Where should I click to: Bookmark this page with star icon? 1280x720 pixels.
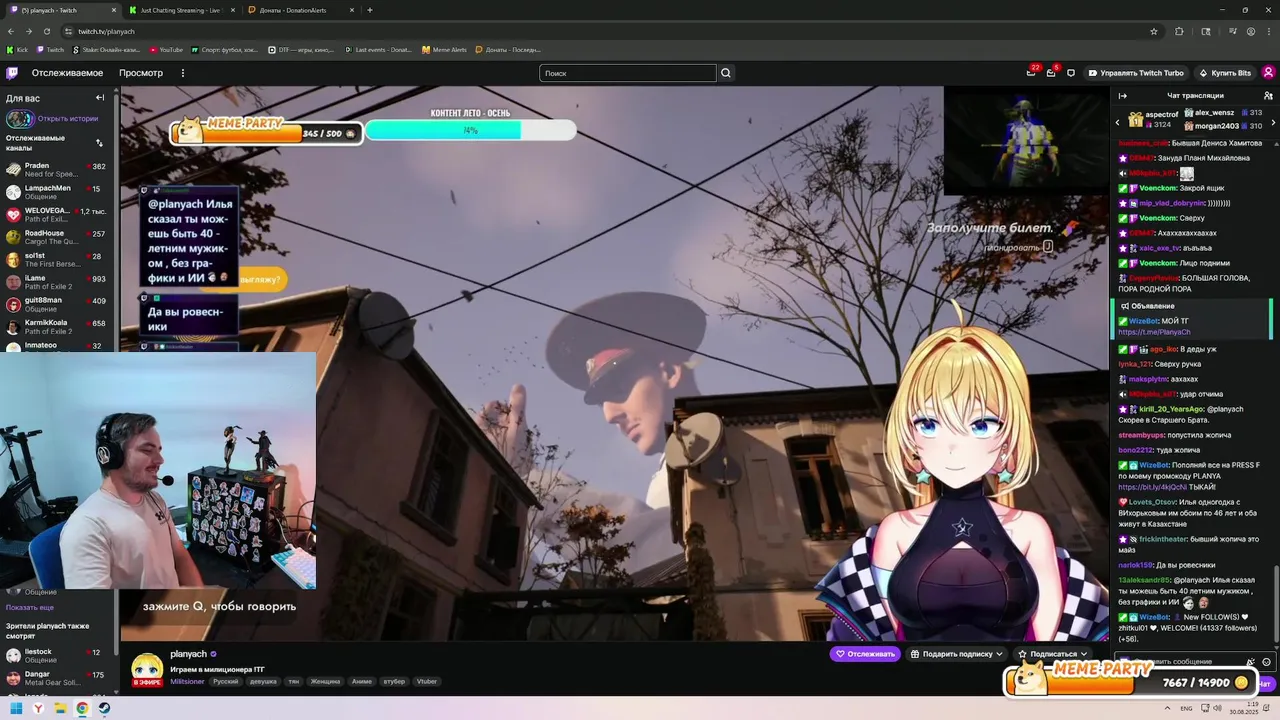pyautogui.click(x=1153, y=31)
